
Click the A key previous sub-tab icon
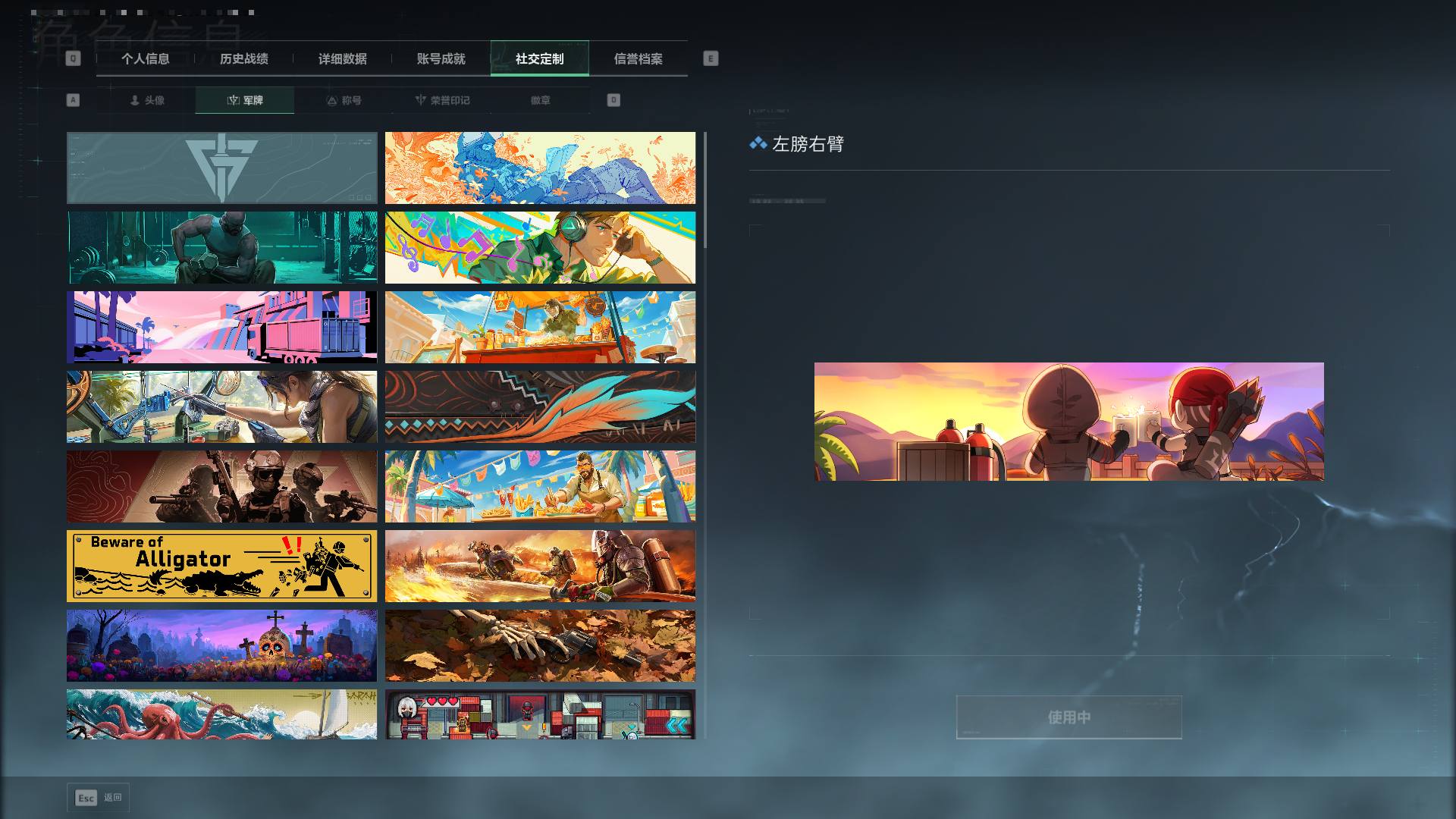pyautogui.click(x=73, y=100)
